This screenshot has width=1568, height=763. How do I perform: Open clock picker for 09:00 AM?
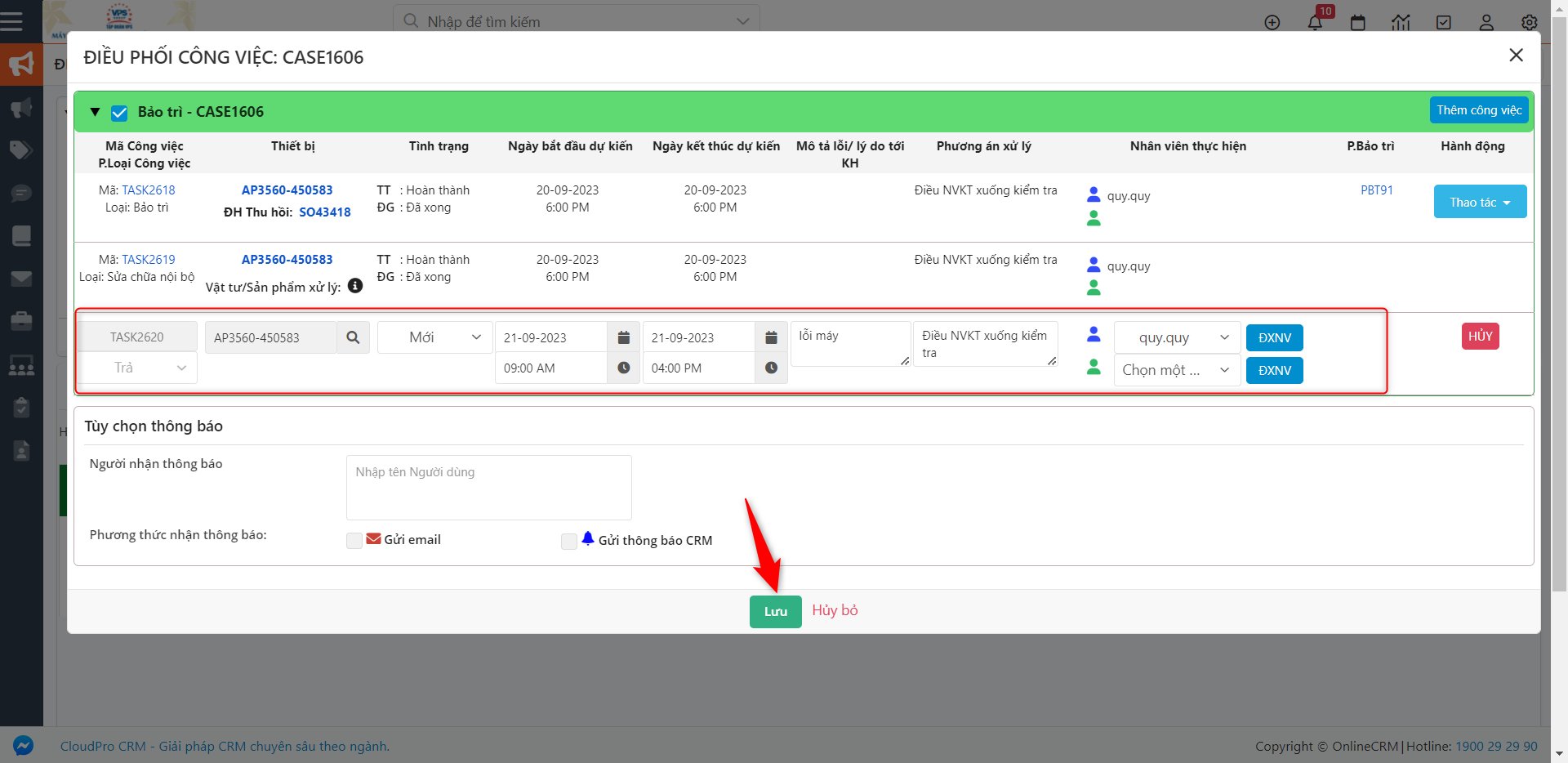(624, 368)
